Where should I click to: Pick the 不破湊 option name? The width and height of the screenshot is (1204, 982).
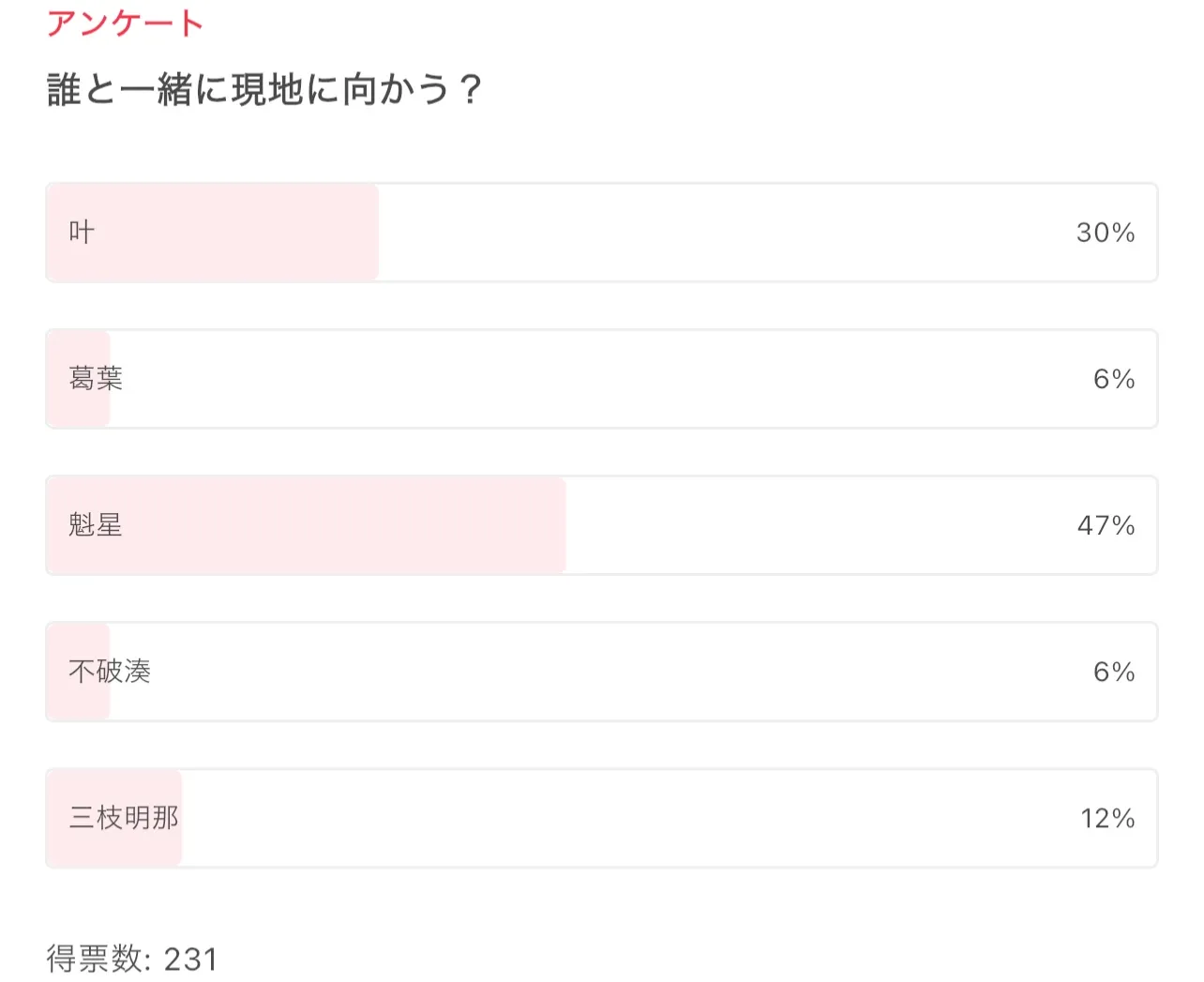click(110, 672)
